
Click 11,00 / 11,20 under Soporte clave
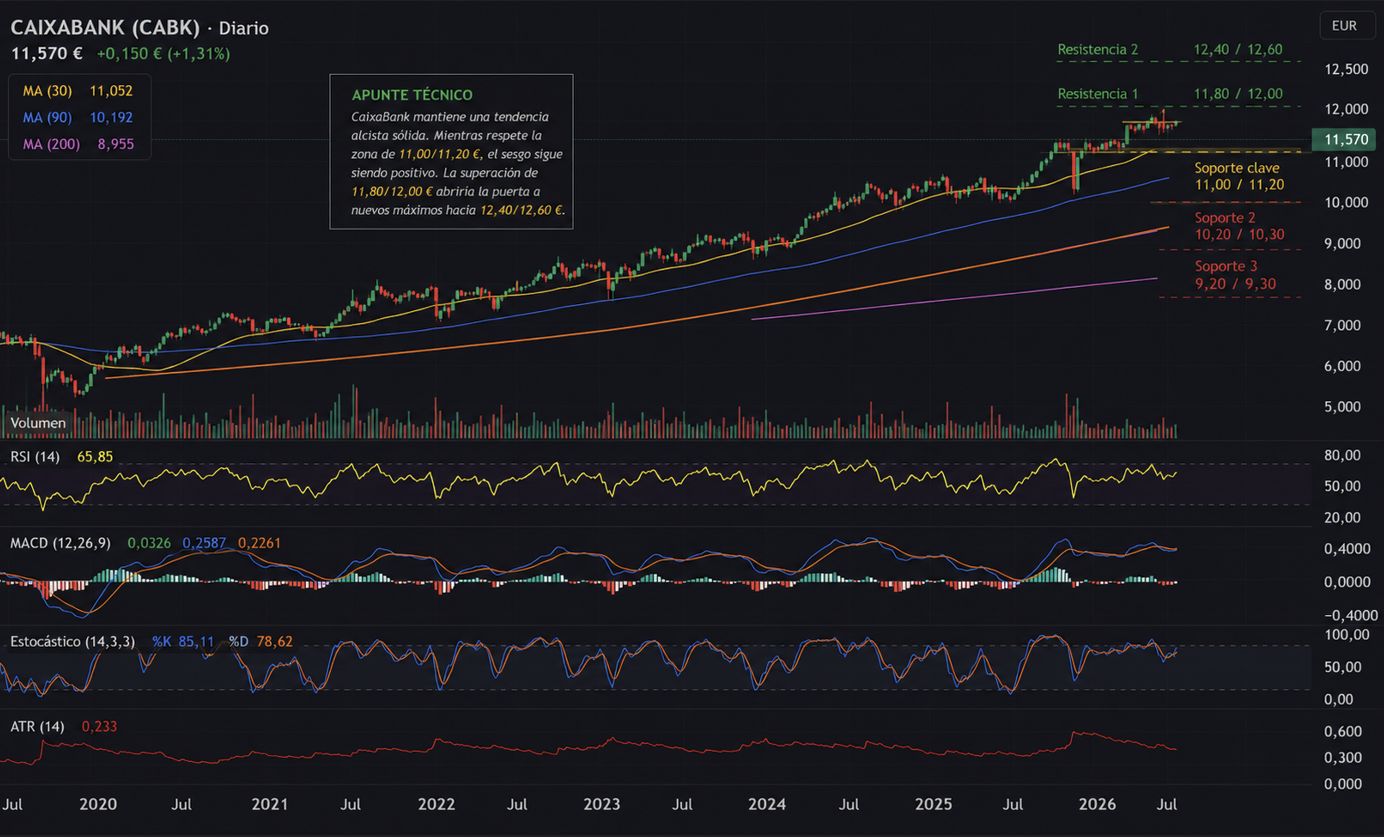[x=1240, y=185]
